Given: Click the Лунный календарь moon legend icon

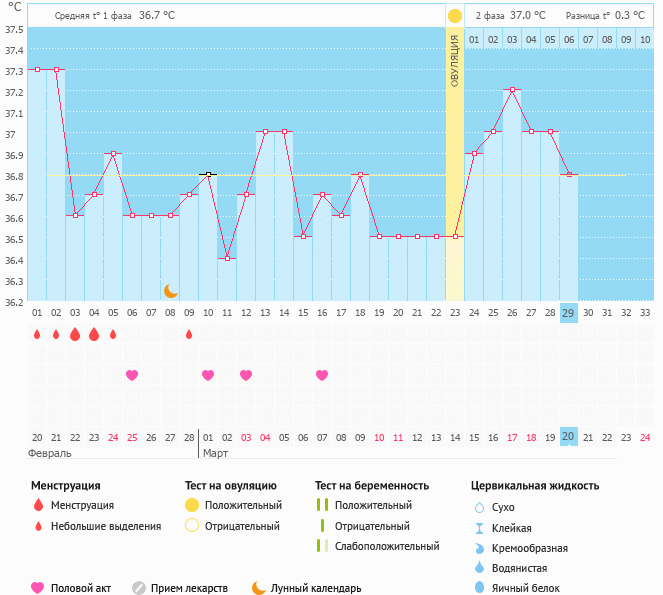Looking at the screenshot, I should coord(259,588).
